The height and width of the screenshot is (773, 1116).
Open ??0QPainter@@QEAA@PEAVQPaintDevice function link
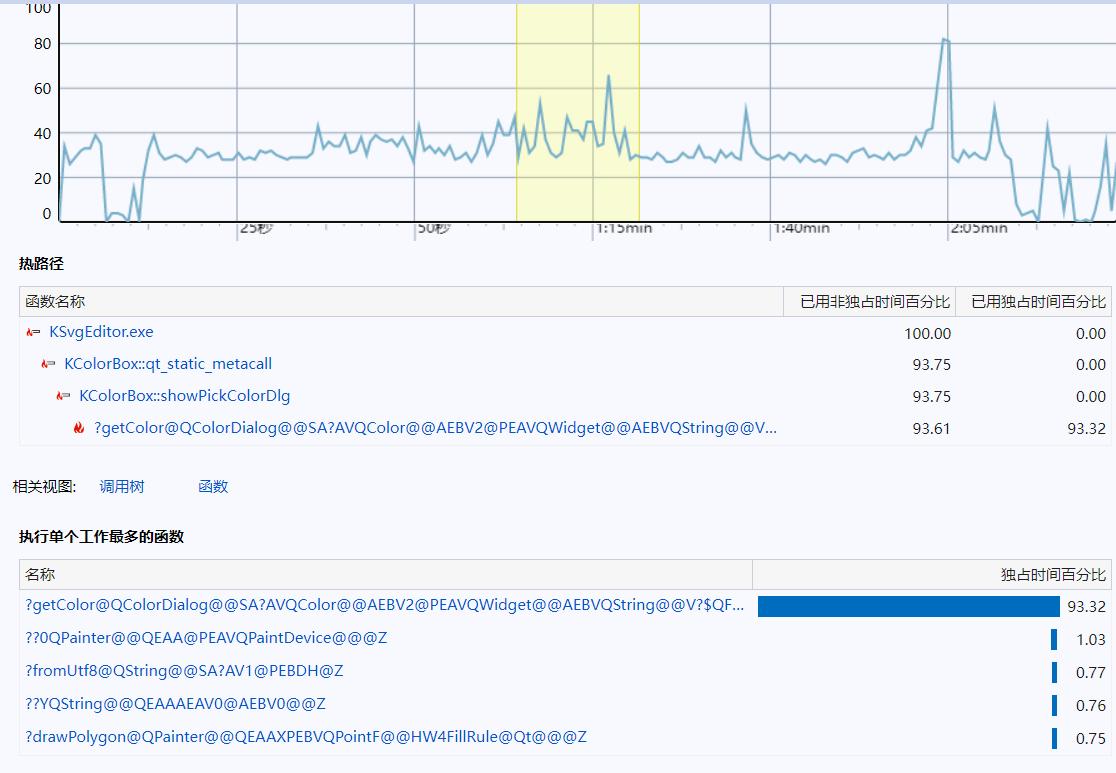tap(206, 638)
